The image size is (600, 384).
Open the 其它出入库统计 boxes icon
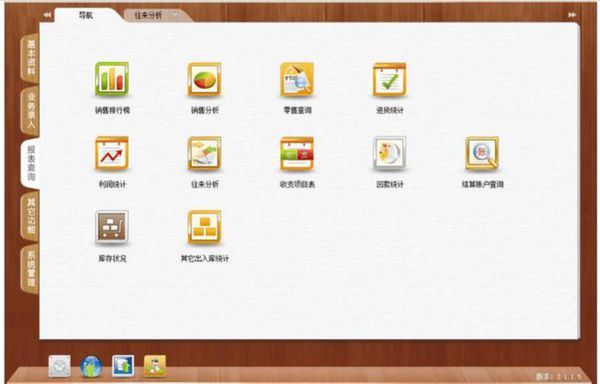(204, 227)
